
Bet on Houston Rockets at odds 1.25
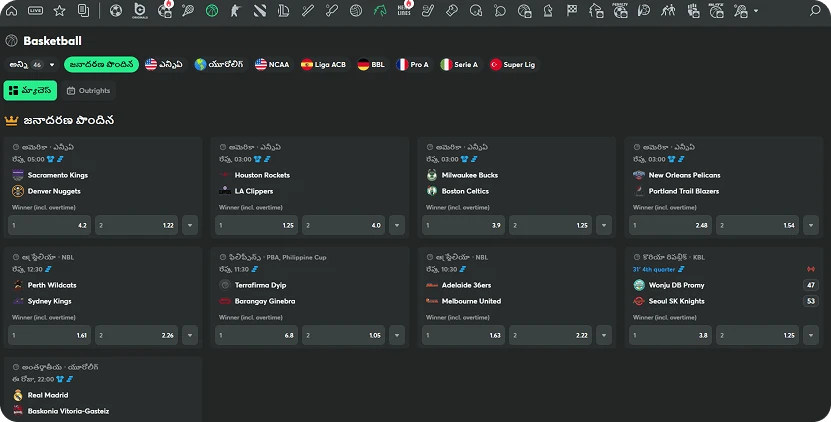point(257,225)
